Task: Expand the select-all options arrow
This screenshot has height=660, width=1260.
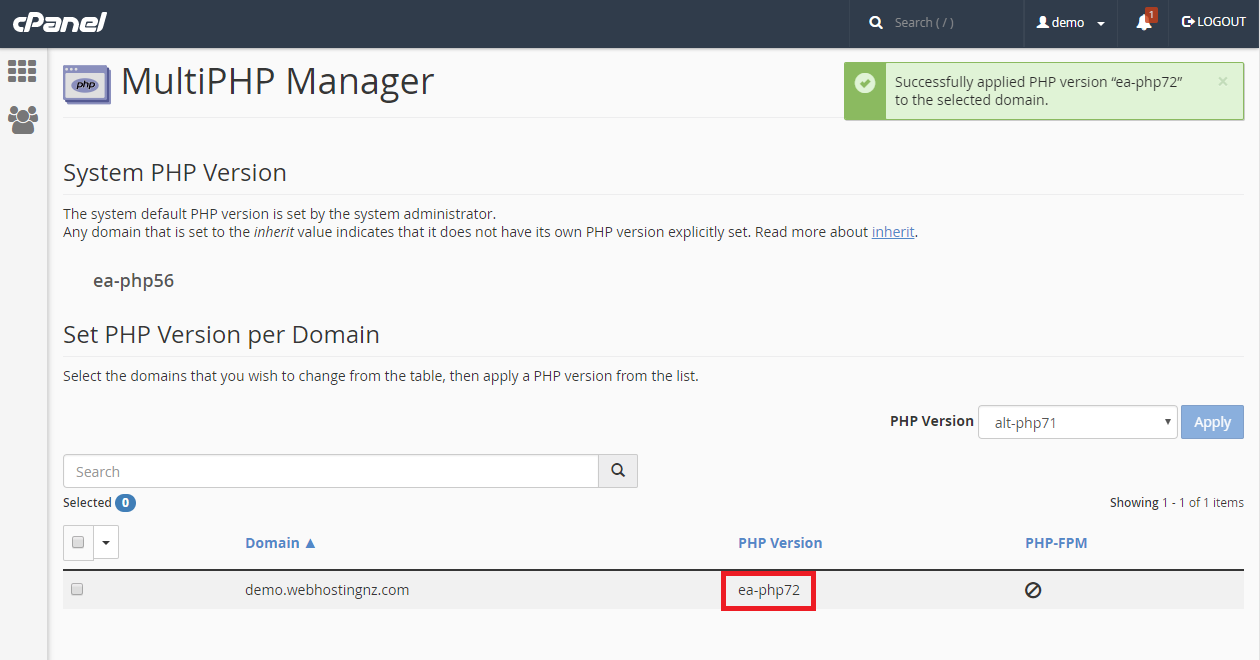Action: tap(106, 543)
